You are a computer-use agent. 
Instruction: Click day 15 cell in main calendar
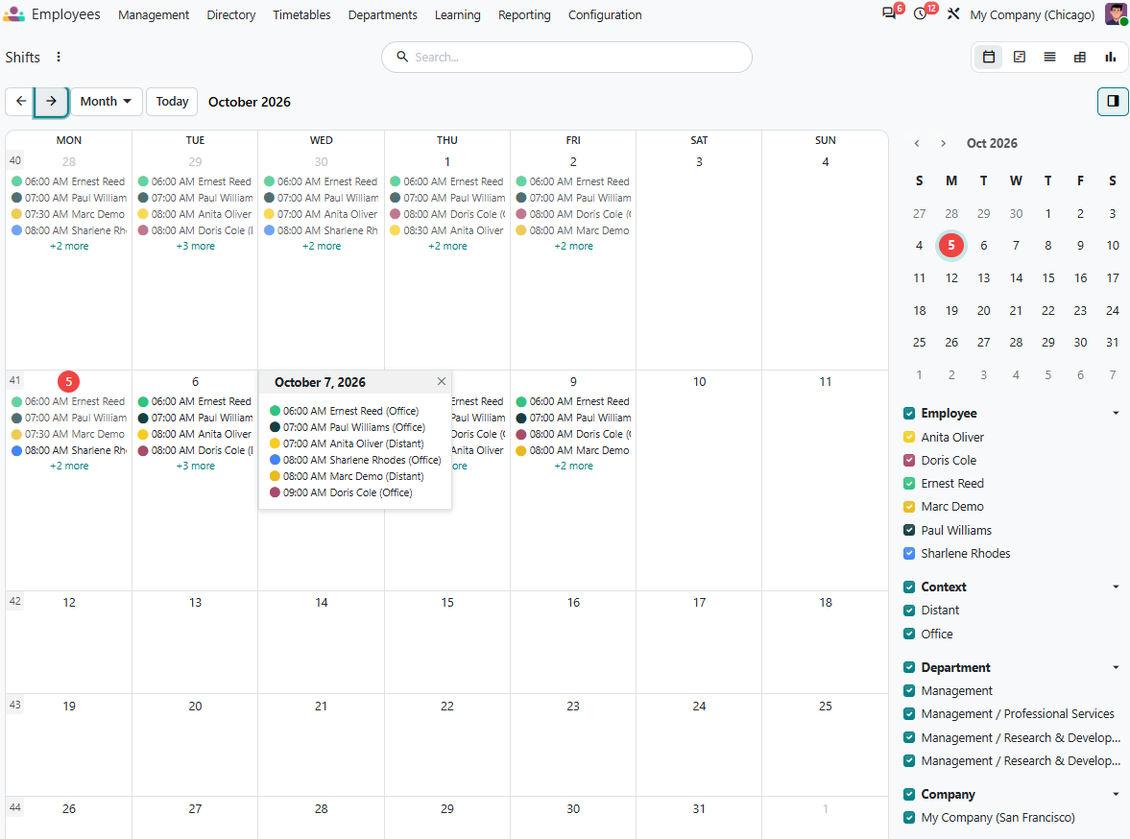448,642
